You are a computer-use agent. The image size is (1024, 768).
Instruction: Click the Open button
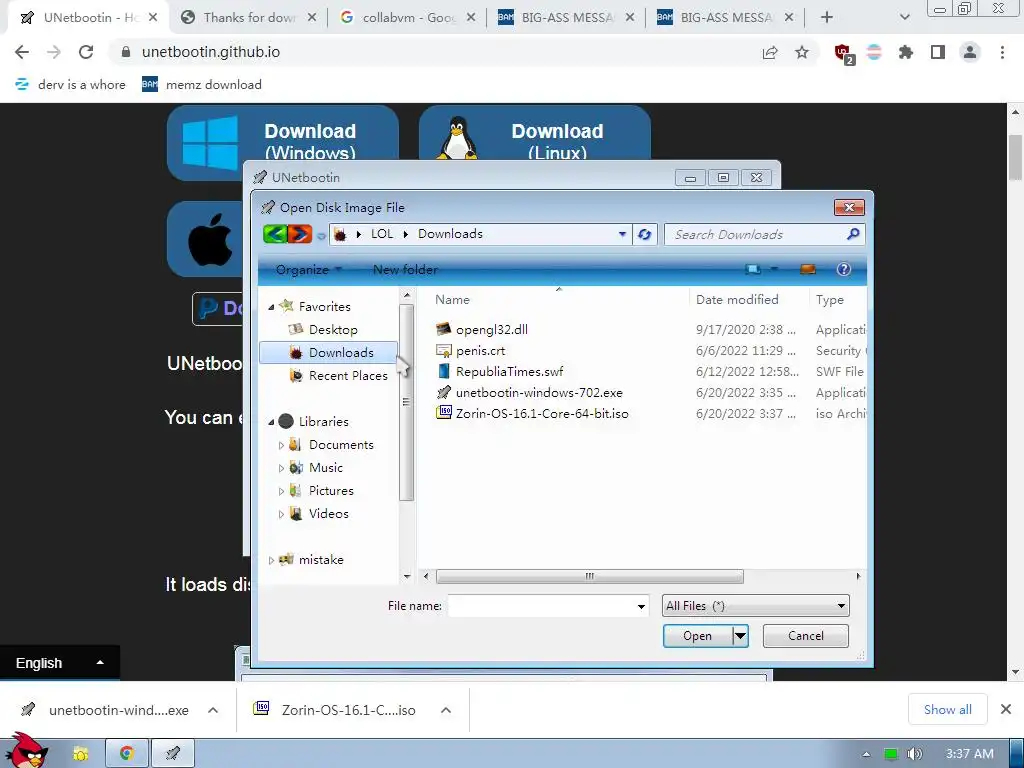click(x=697, y=636)
